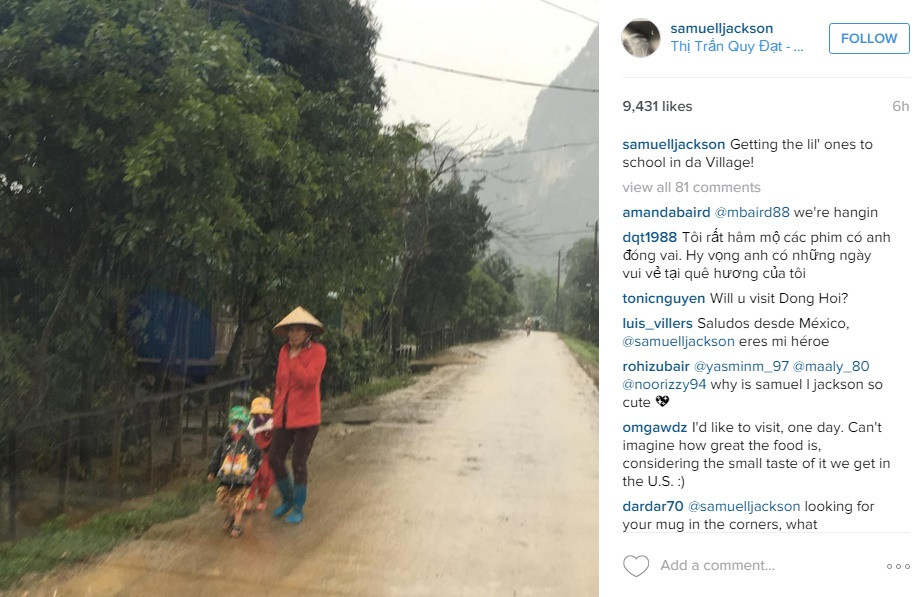Open the @noorizzy94 mention
Viewport: 916px width, 597px height.
point(664,385)
